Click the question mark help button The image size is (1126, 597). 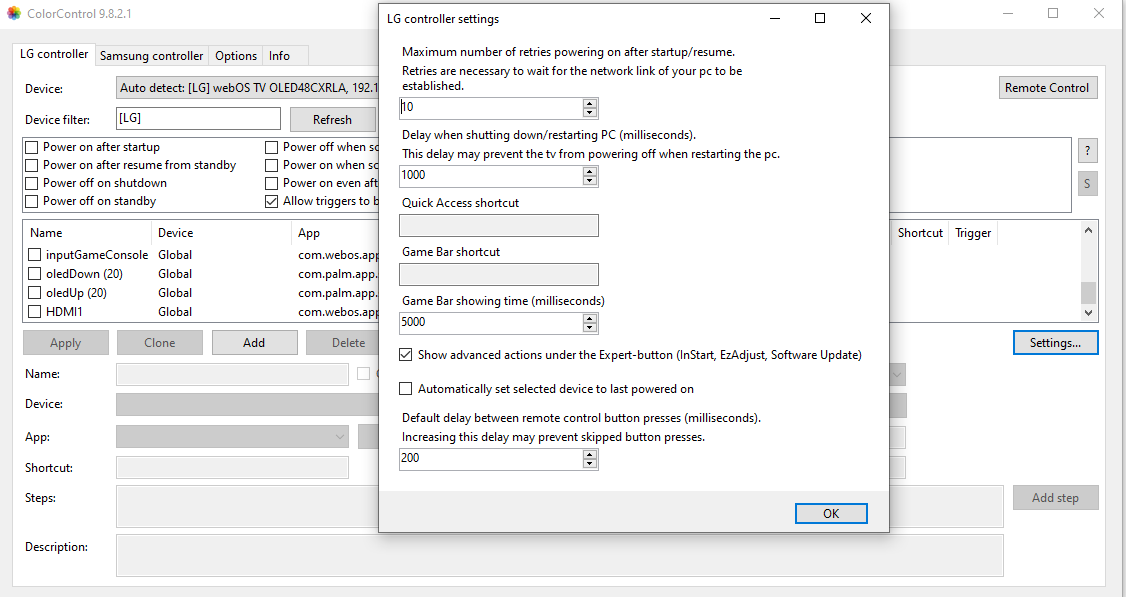pos(1087,151)
